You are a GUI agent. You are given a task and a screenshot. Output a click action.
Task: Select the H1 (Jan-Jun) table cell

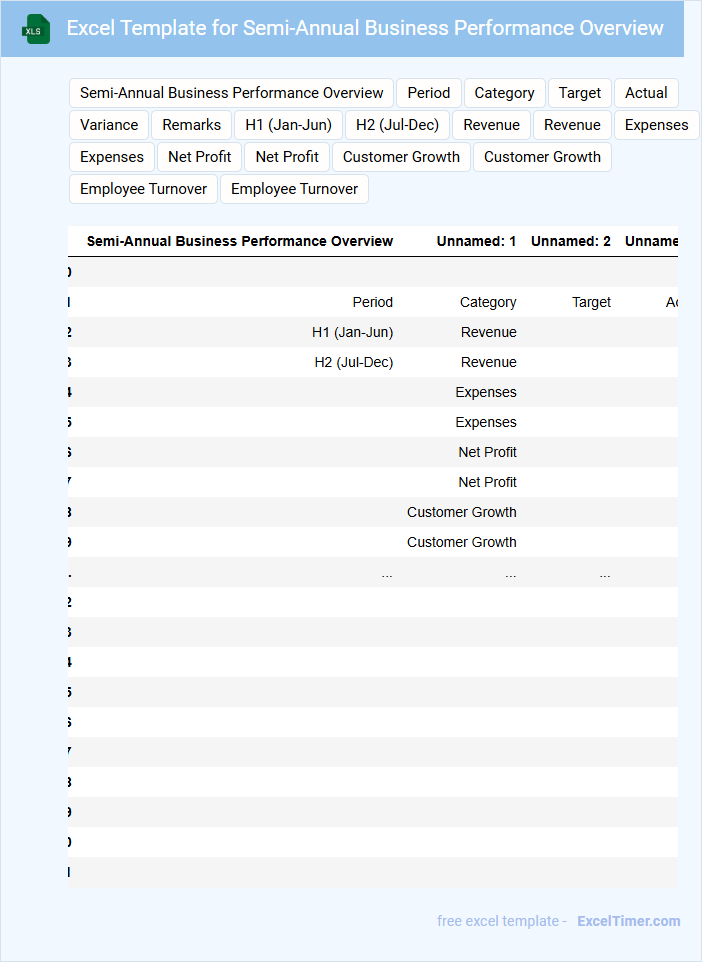pyautogui.click(x=352, y=332)
